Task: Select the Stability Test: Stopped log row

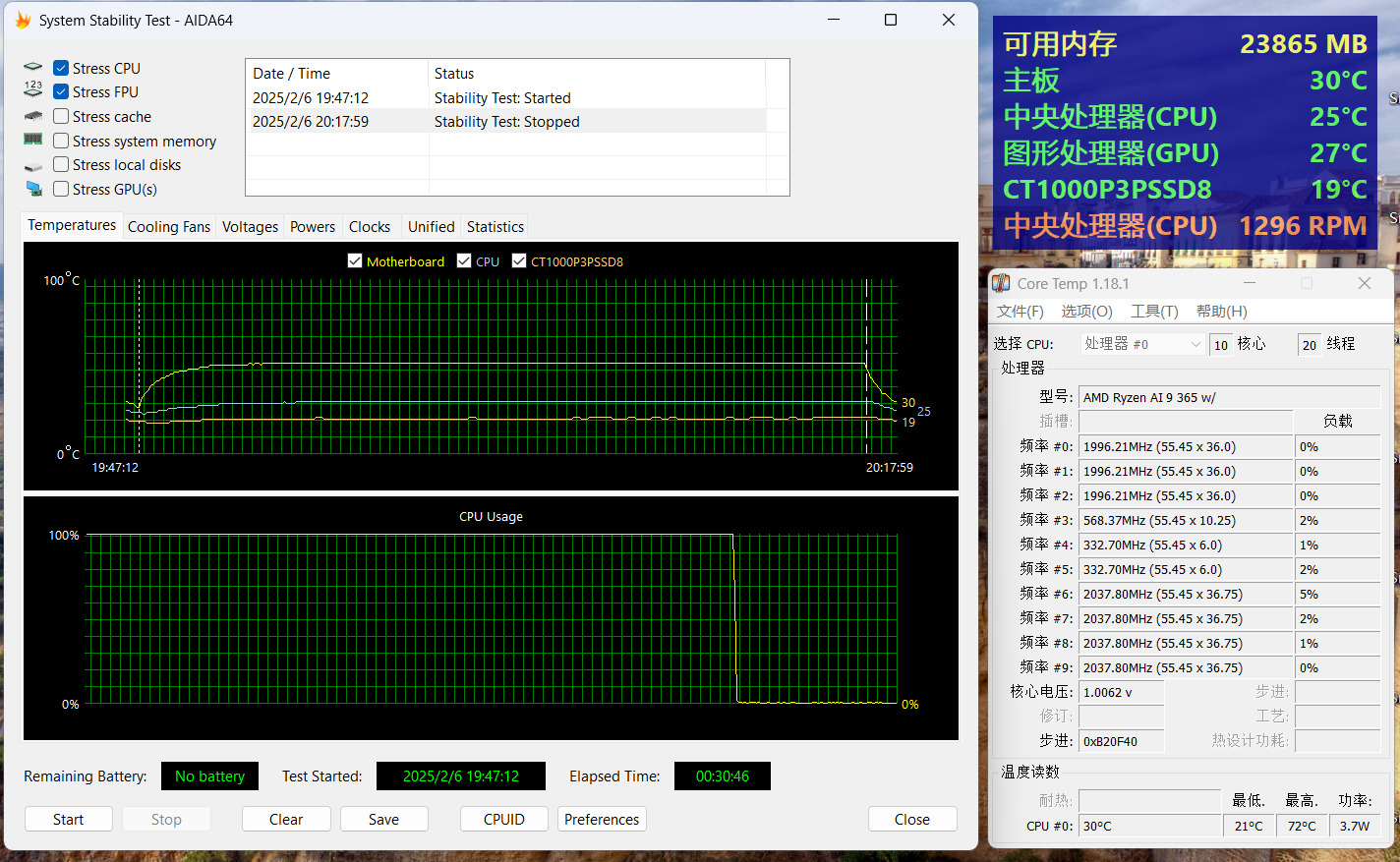Action: click(506, 121)
